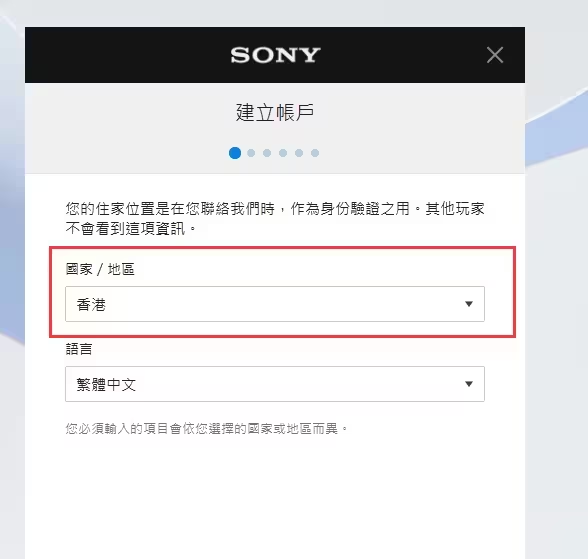Click the SONY logo in the header
This screenshot has height=559, width=588.
[275, 55]
